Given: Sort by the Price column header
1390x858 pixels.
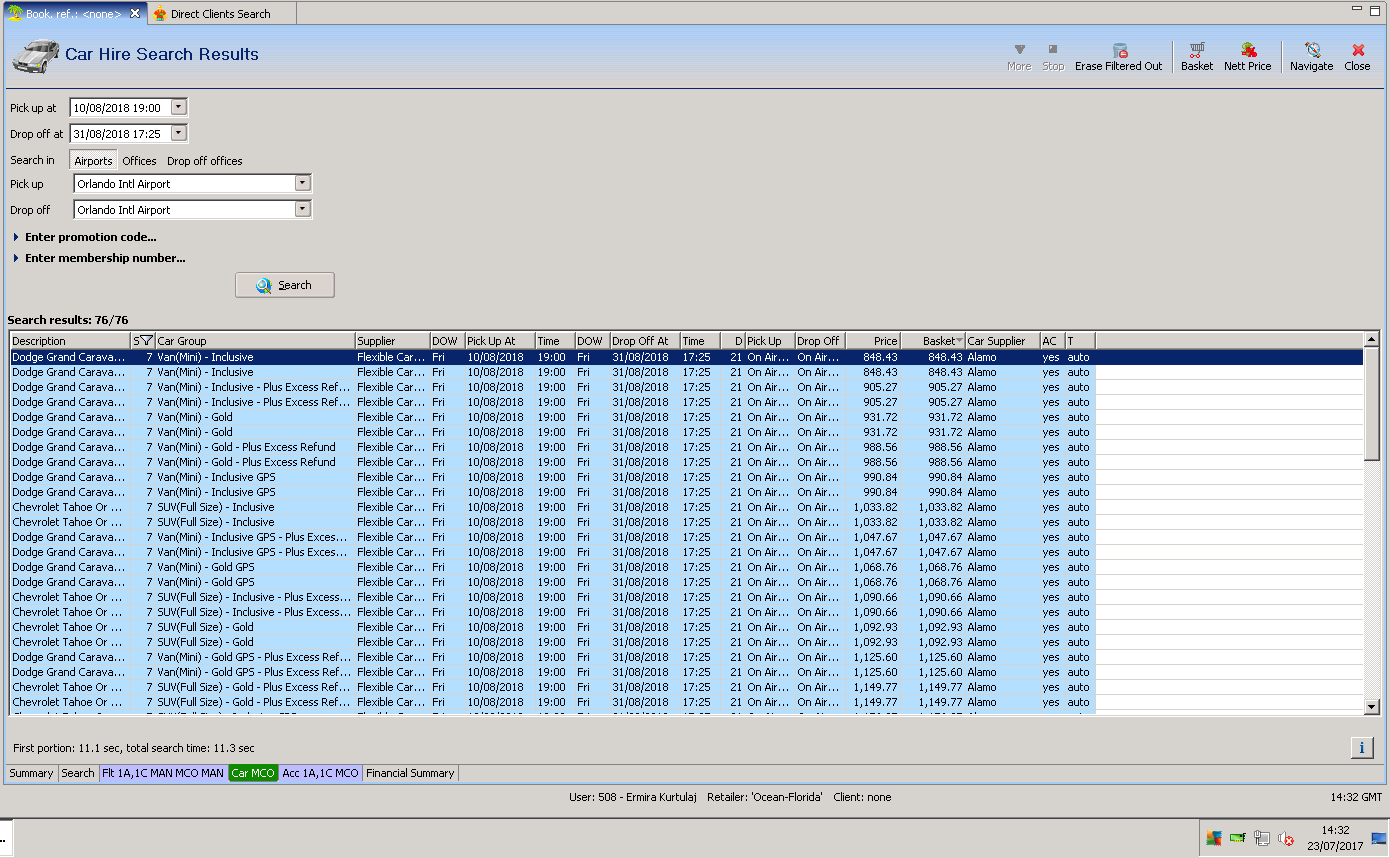Looking at the screenshot, I should (x=873, y=341).
